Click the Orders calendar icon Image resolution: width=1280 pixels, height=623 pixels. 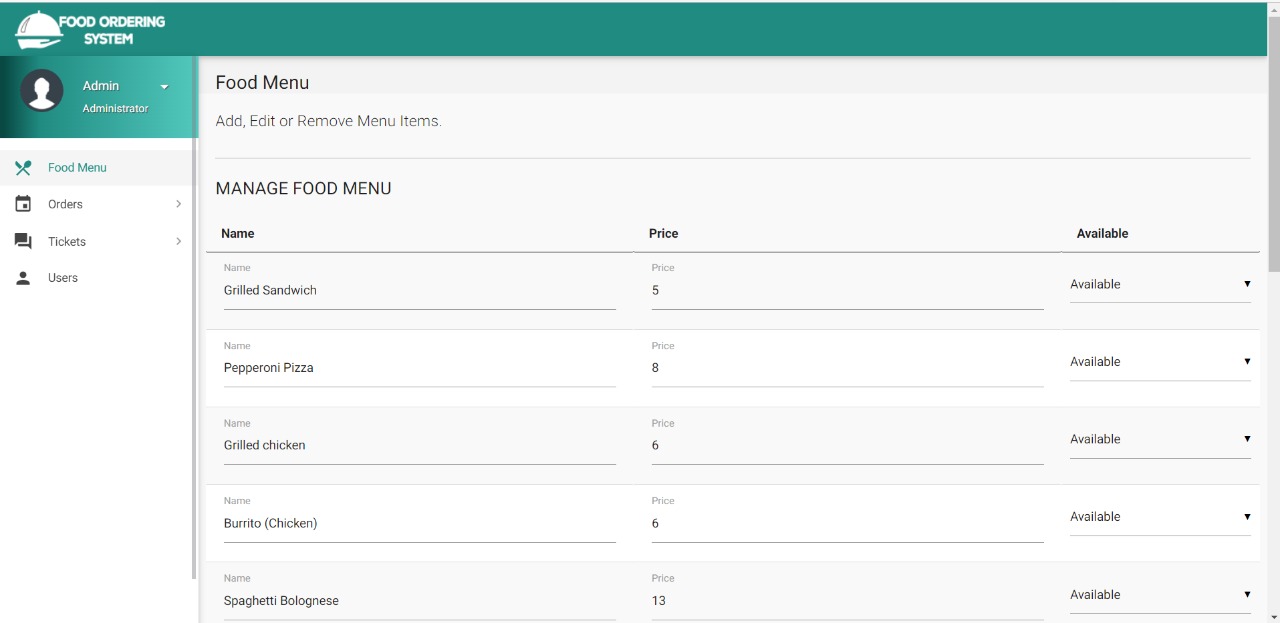[x=22, y=204]
